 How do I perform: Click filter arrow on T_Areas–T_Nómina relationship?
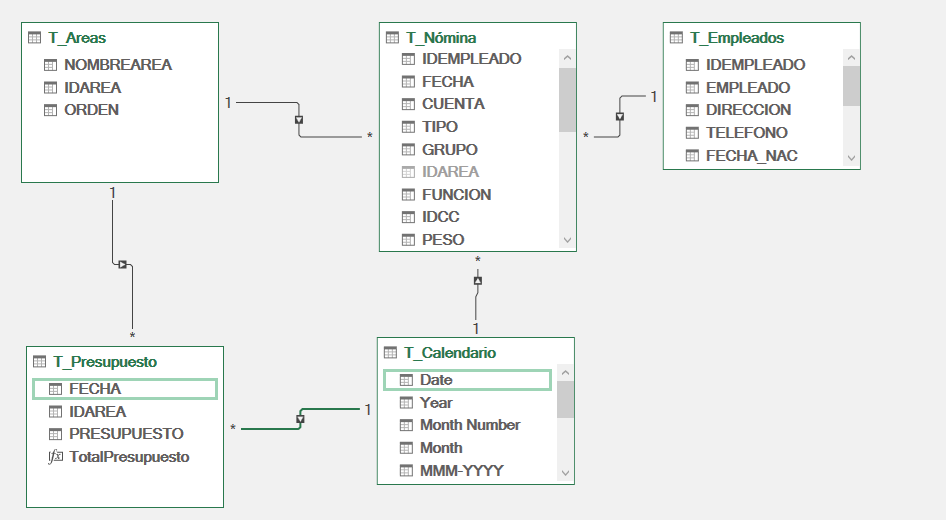pos(299,119)
